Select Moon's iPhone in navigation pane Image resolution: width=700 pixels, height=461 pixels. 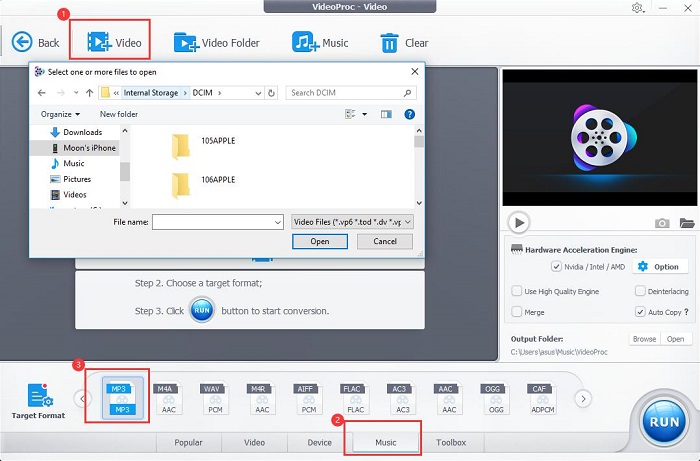[x=83, y=148]
